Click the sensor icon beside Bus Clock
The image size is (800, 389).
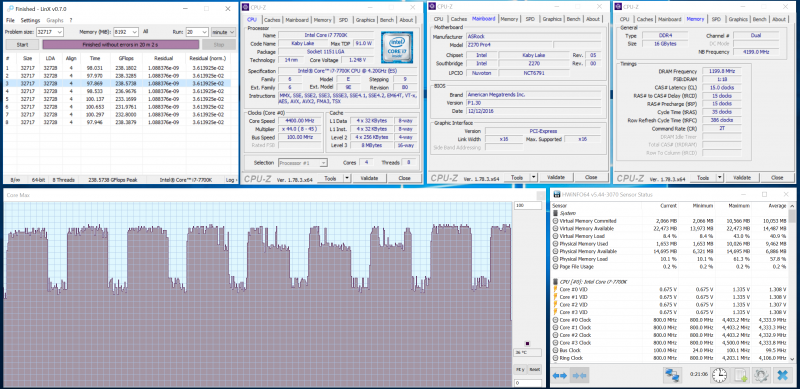556,350
